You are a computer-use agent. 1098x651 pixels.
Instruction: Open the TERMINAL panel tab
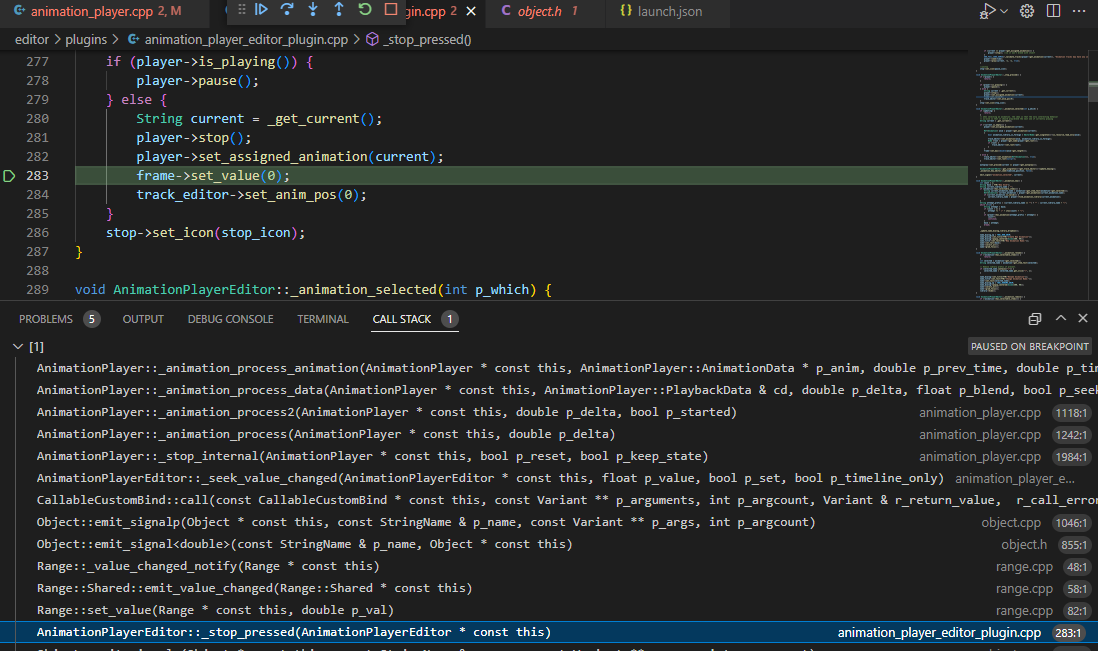[323, 319]
